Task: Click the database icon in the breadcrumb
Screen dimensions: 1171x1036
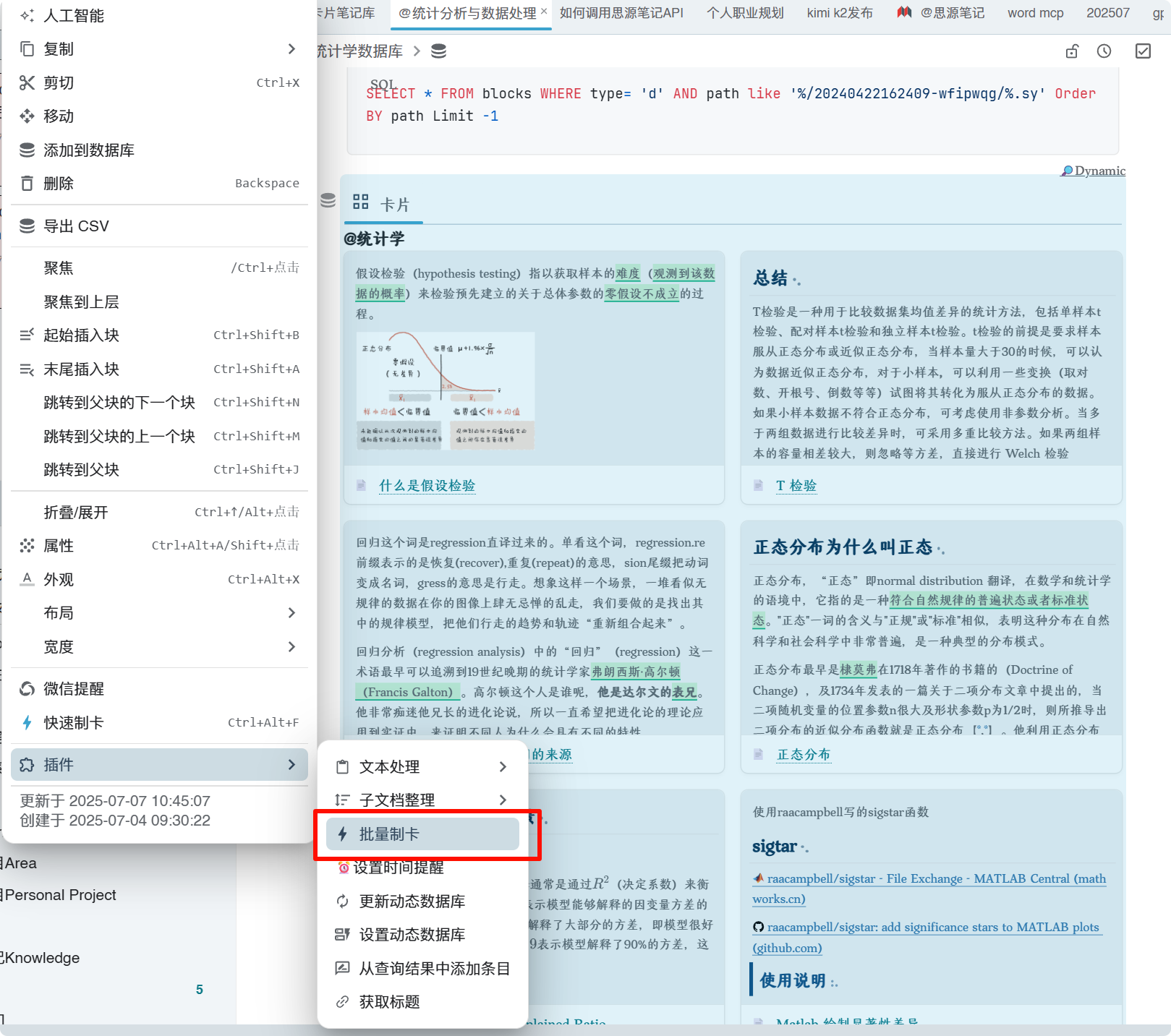Action: [x=438, y=51]
